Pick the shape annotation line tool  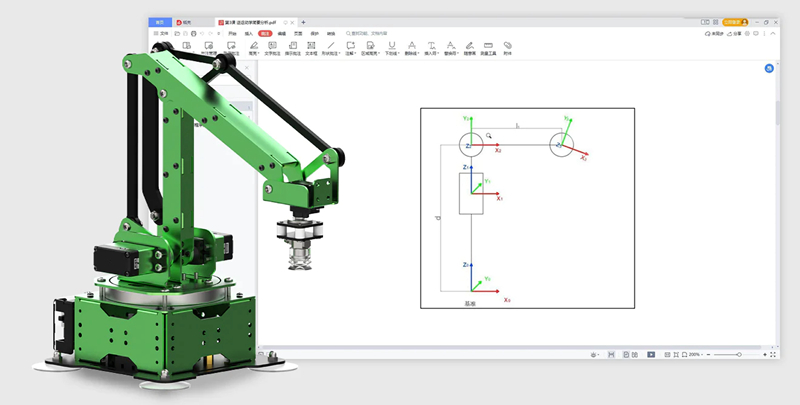330,47
